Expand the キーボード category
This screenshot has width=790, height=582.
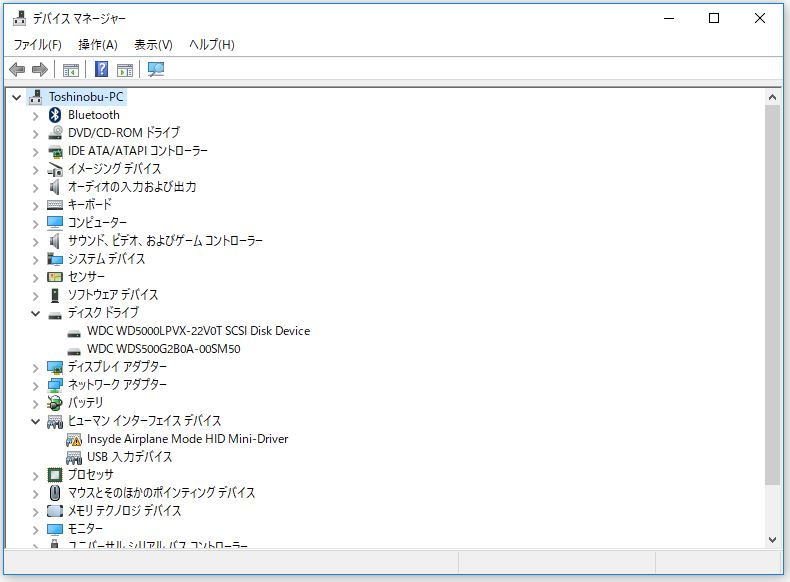click(35, 206)
